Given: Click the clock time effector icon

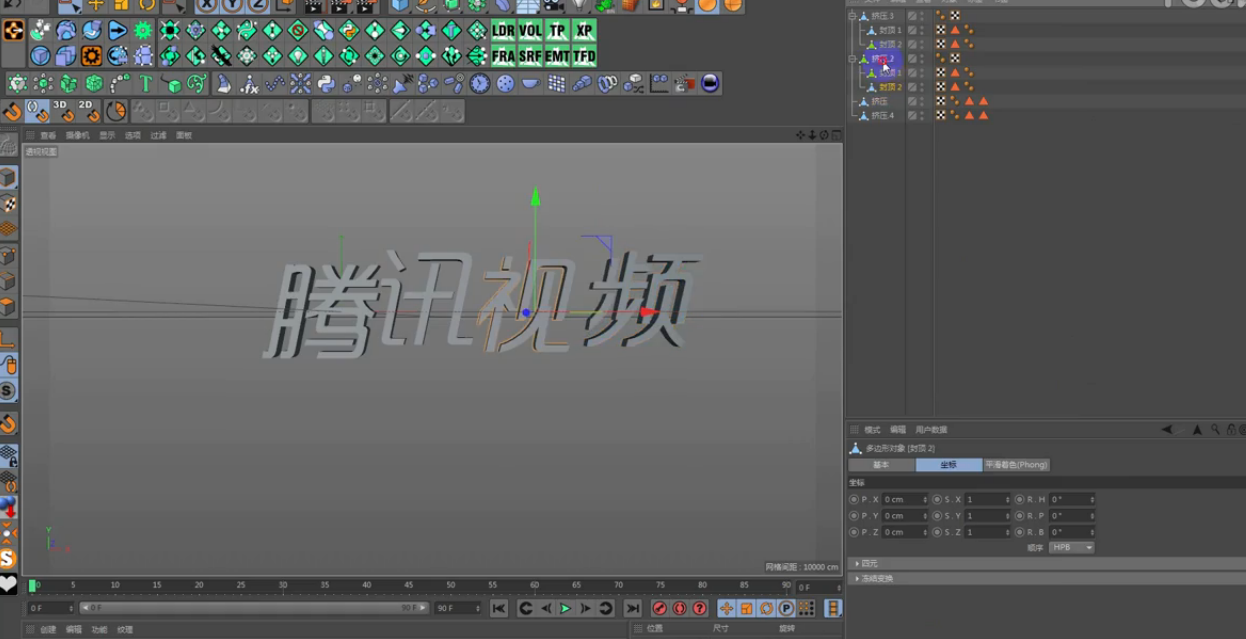Looking at the screenshot, I should coord(480,84).
